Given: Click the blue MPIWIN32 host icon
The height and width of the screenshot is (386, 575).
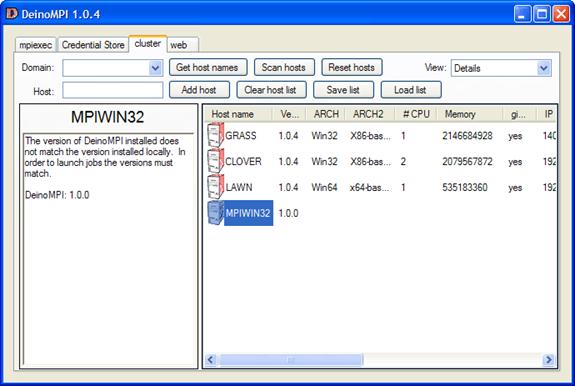Looking at the screenshot, I should (216, 213).
